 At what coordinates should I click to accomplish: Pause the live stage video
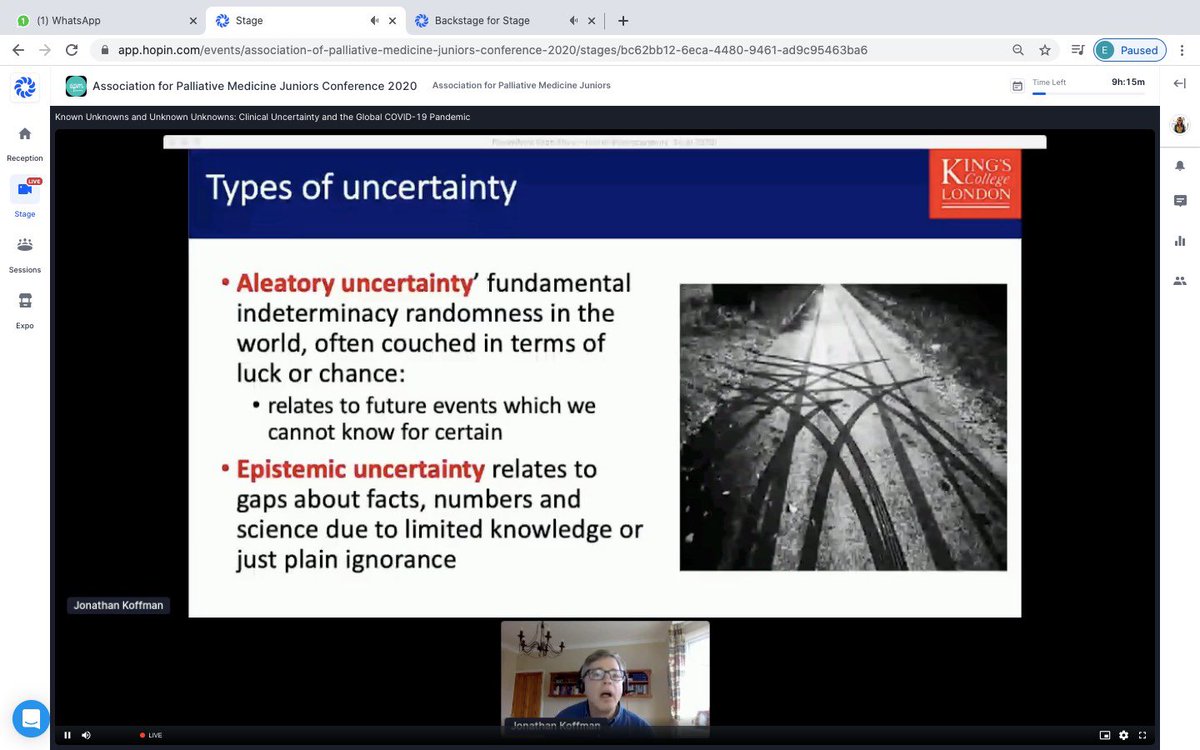(x=68, y=735)
